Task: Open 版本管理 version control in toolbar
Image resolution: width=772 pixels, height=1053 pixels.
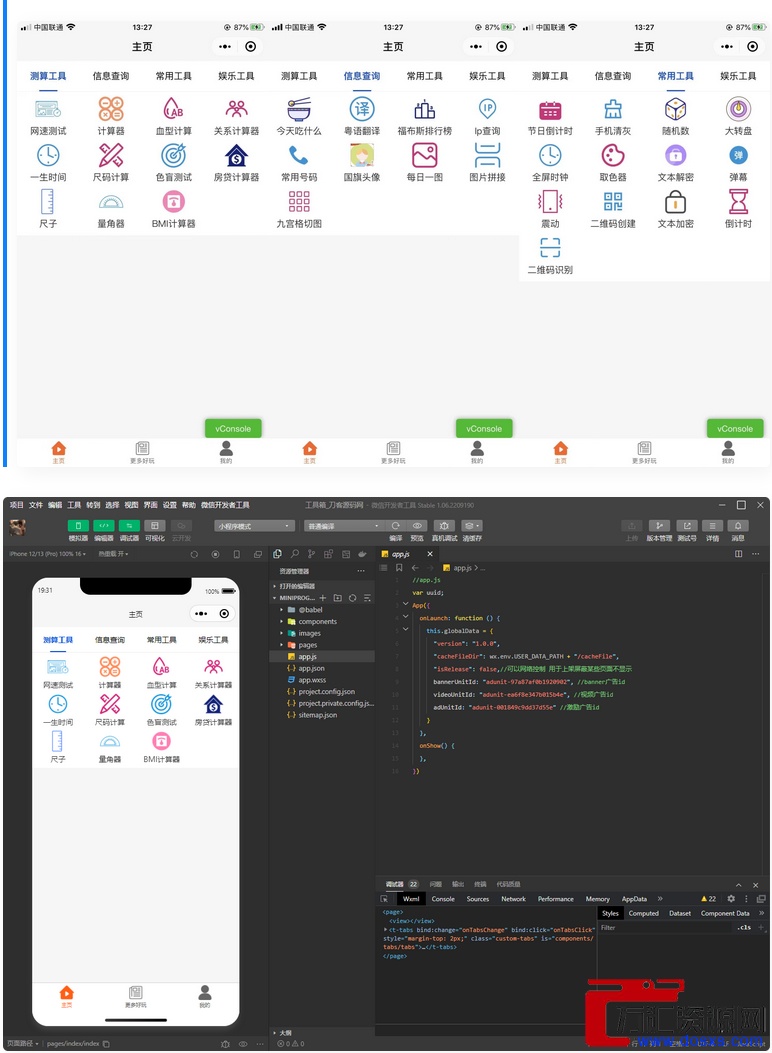Action: 659,526
